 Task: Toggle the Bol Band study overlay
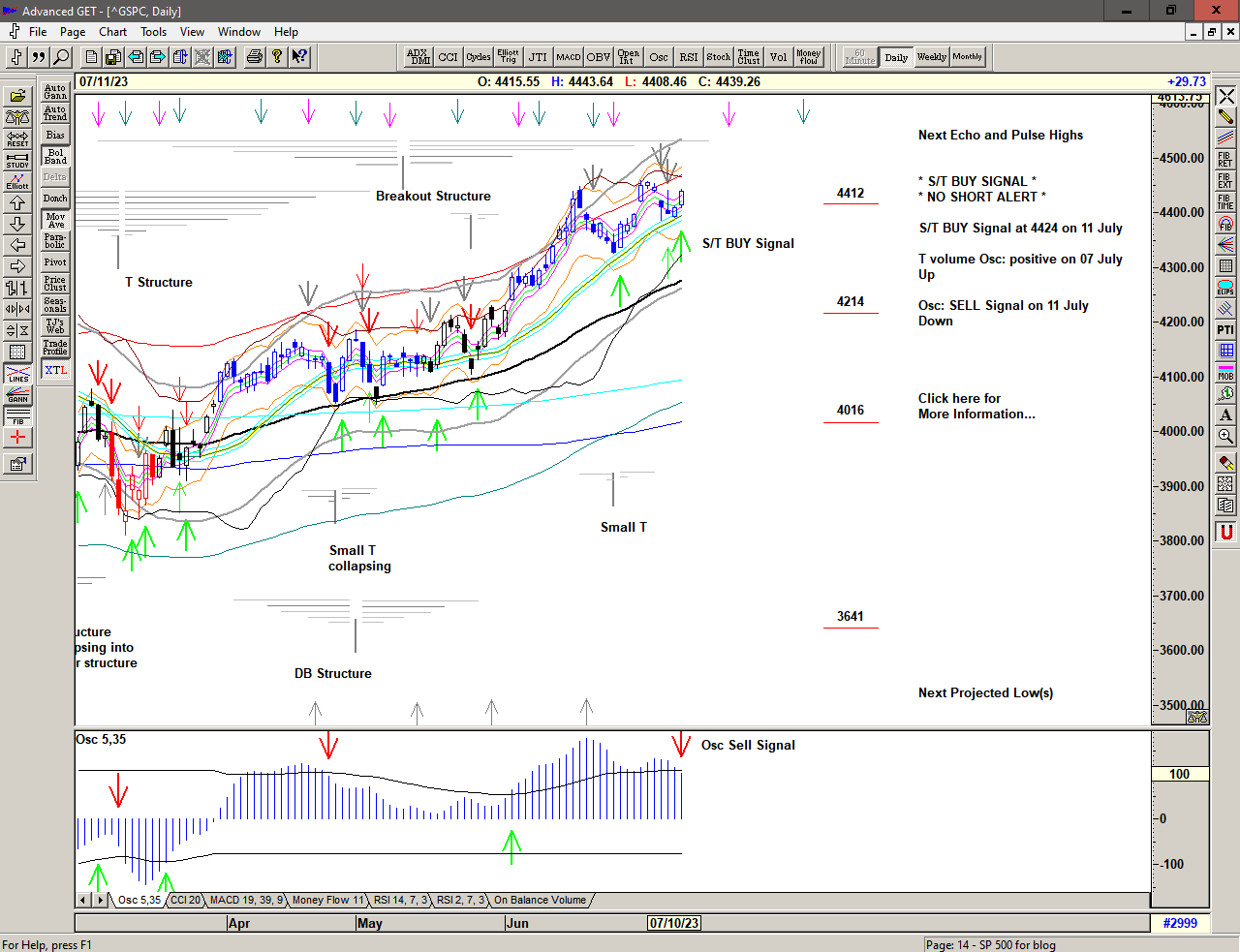coord(55,157)
